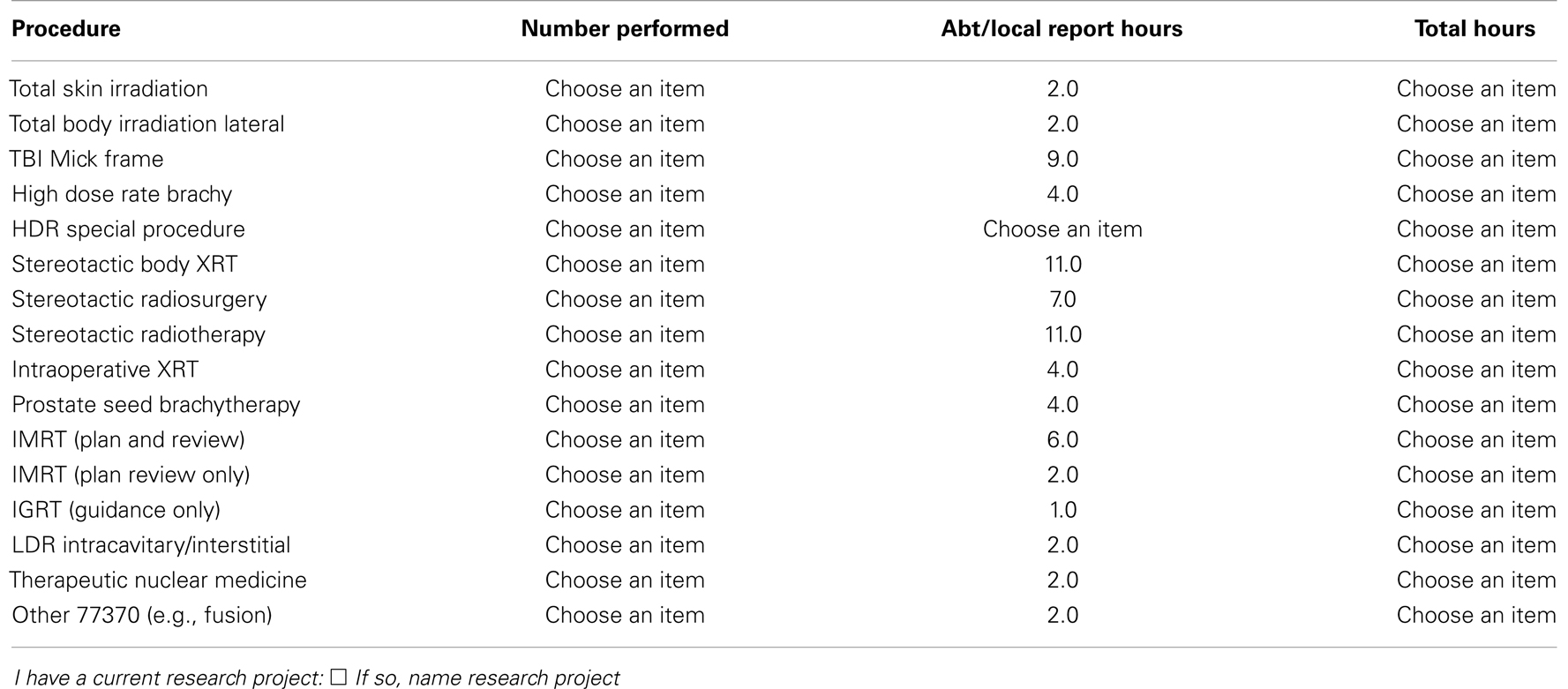Open Total hours dropdown for Intraoperative XRT
The height and width of the screenshot is (689, 1568).
(1476, 370)
